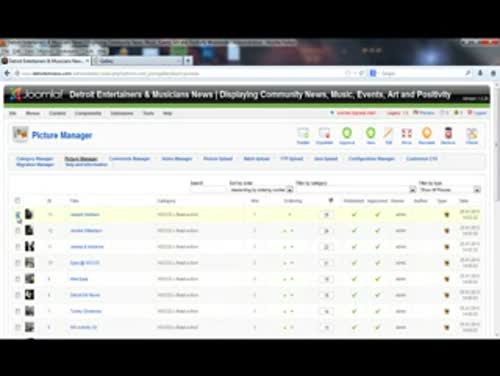Click the Approve toolbar icon

pos(347,136)
